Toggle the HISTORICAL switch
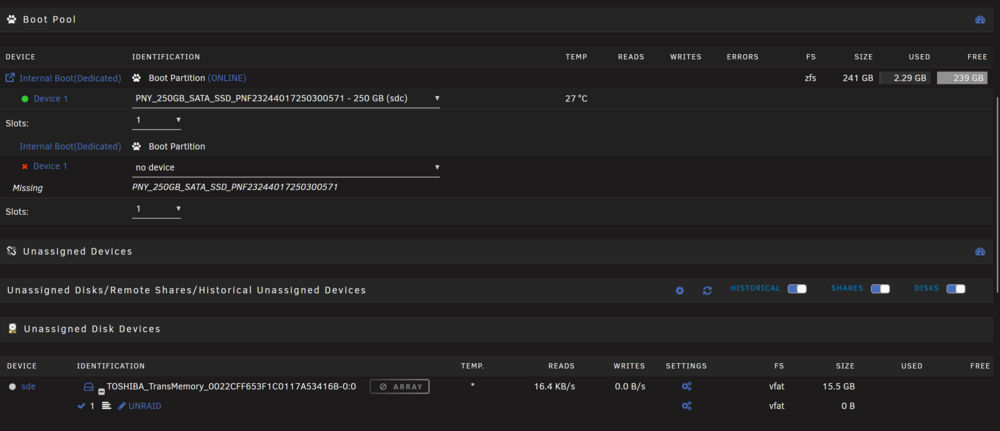1000x431 pixels. tap(797, 289)
